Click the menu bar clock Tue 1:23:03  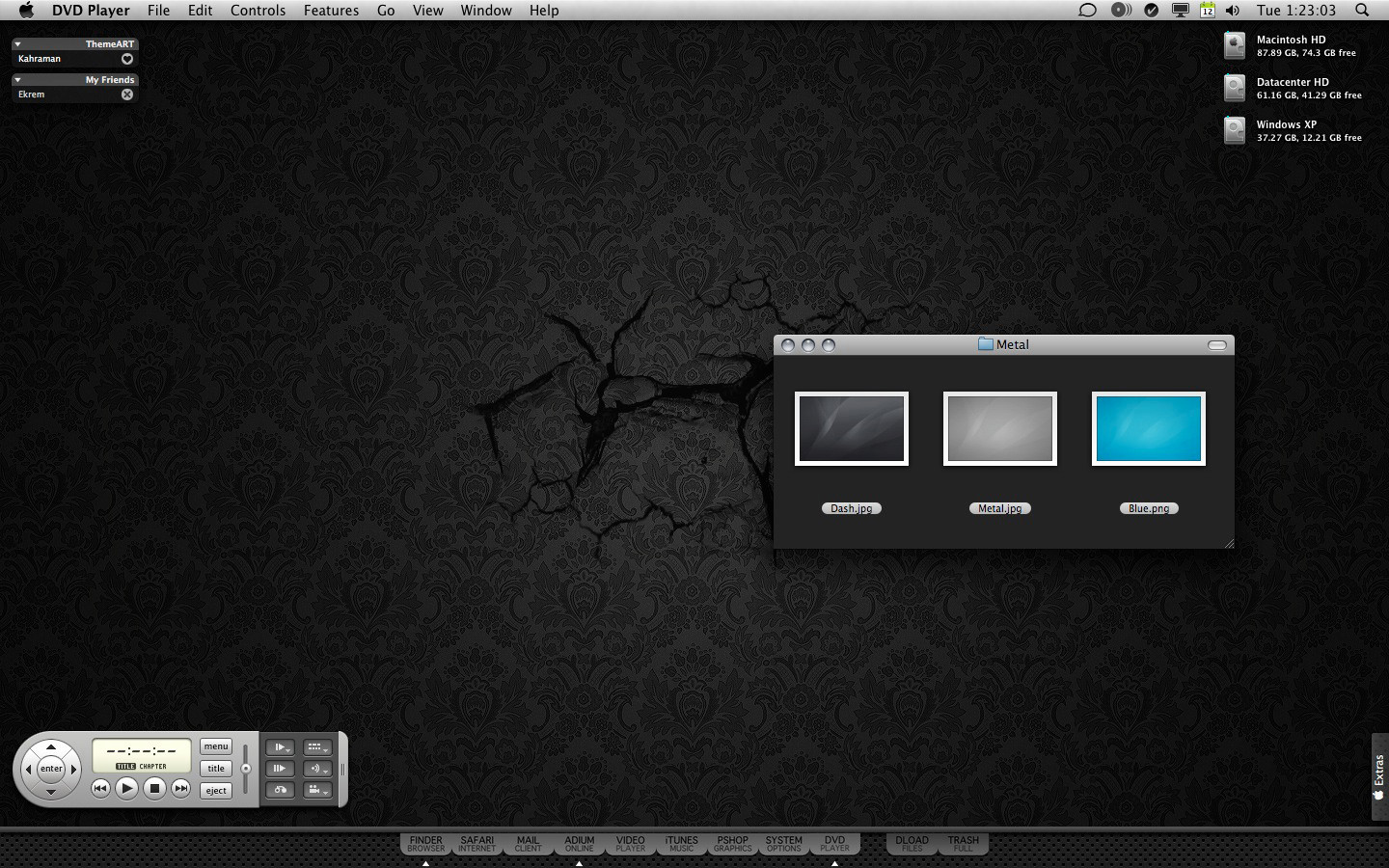[x=1295, y=11]
